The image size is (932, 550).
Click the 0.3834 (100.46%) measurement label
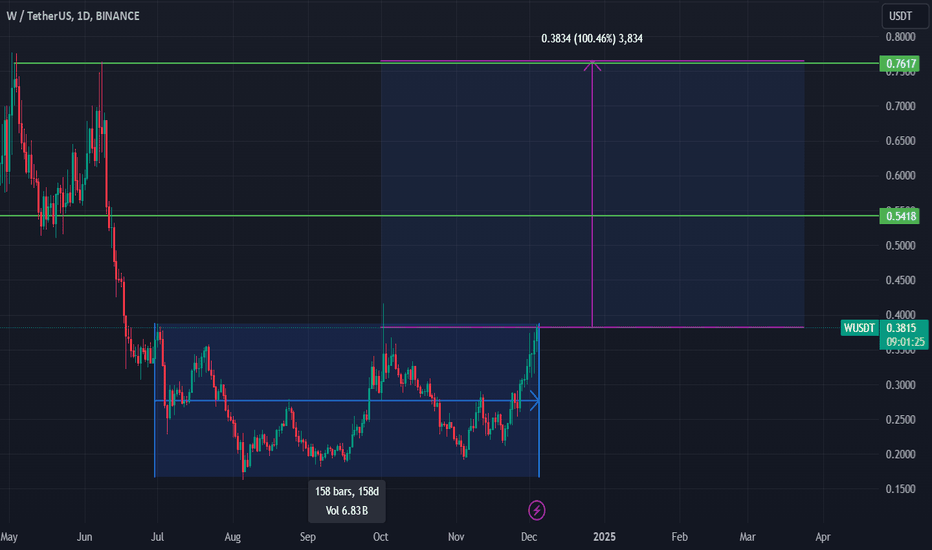[591, 39]
